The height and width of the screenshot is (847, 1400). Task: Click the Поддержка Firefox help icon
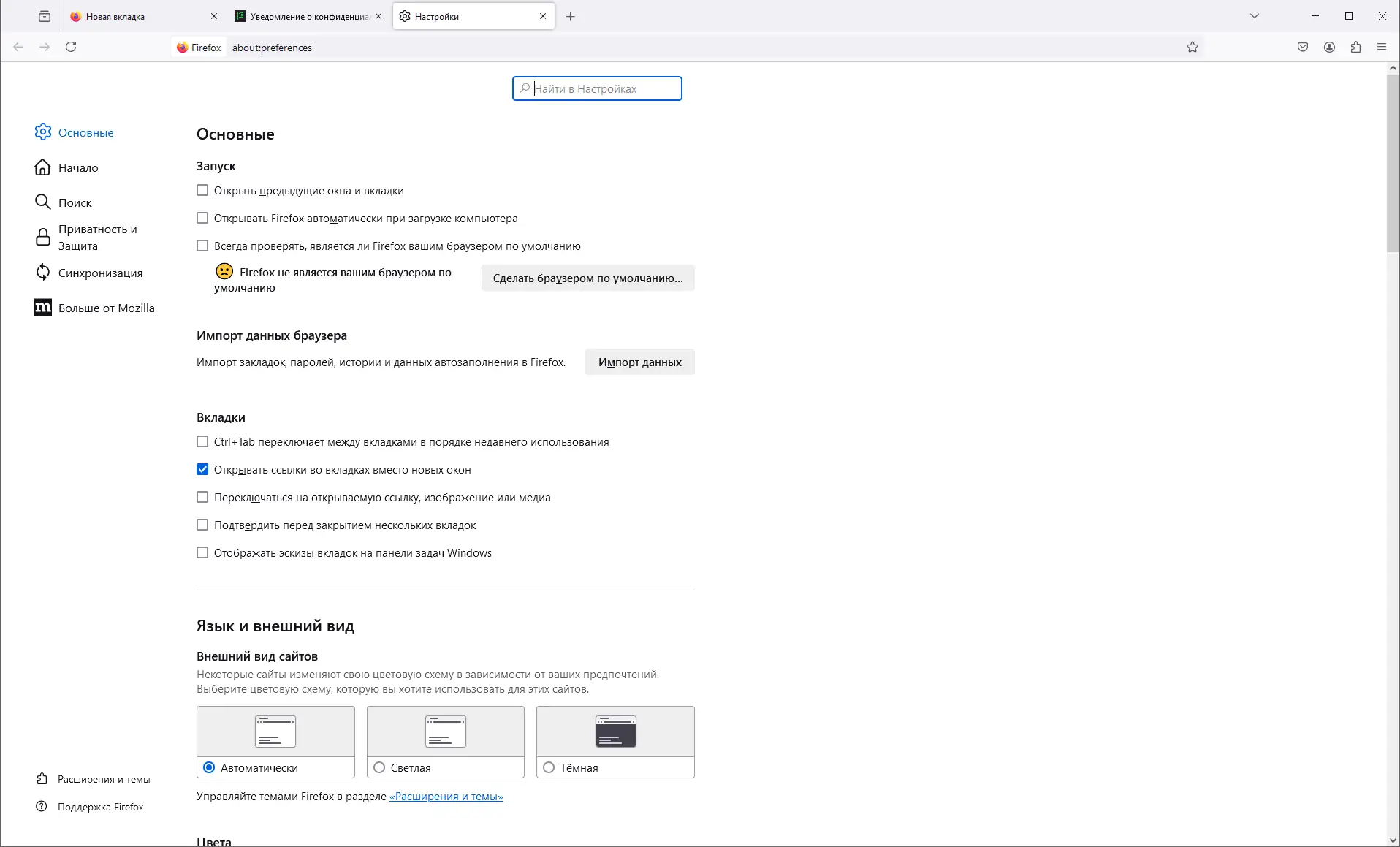42,807
